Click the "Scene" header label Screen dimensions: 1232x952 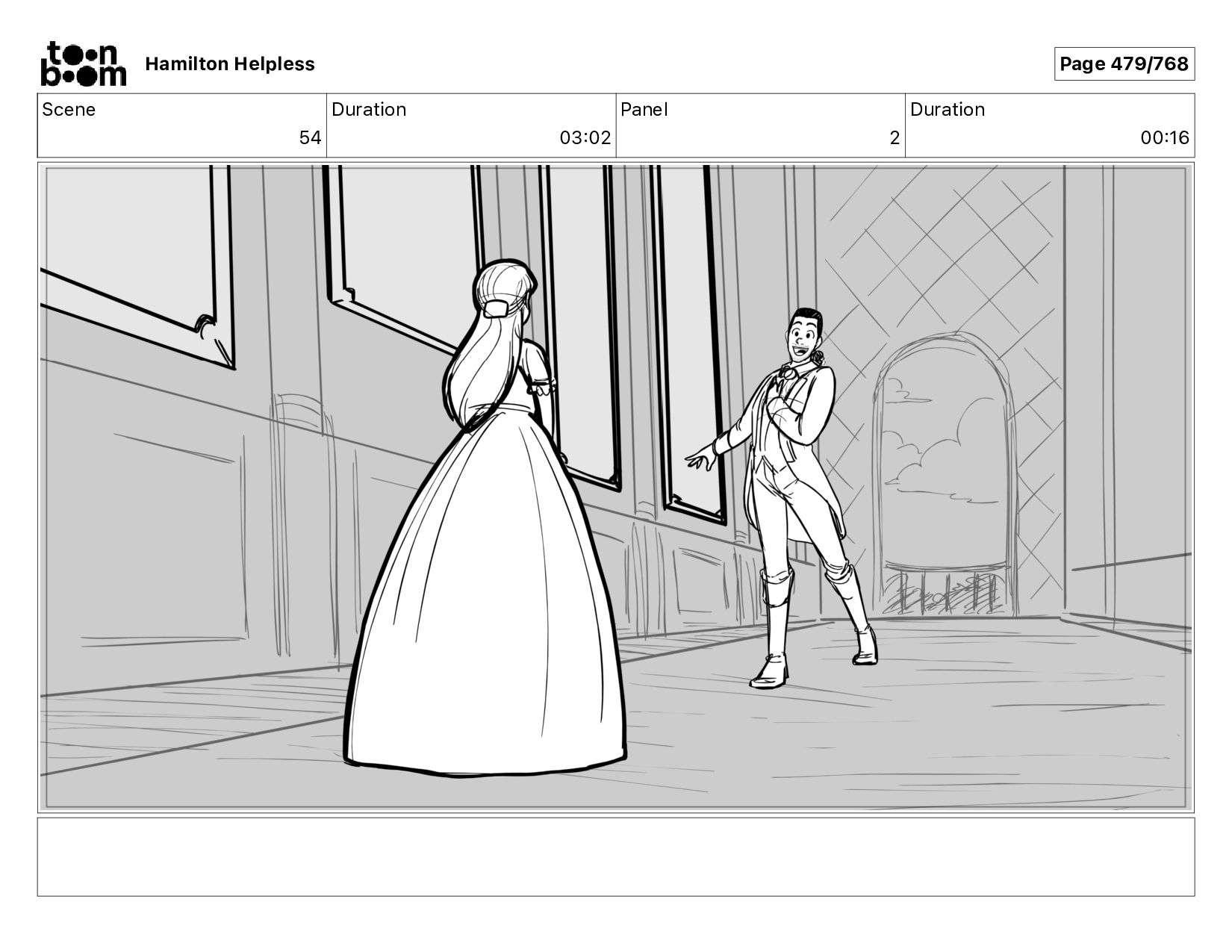coord(69,110)
